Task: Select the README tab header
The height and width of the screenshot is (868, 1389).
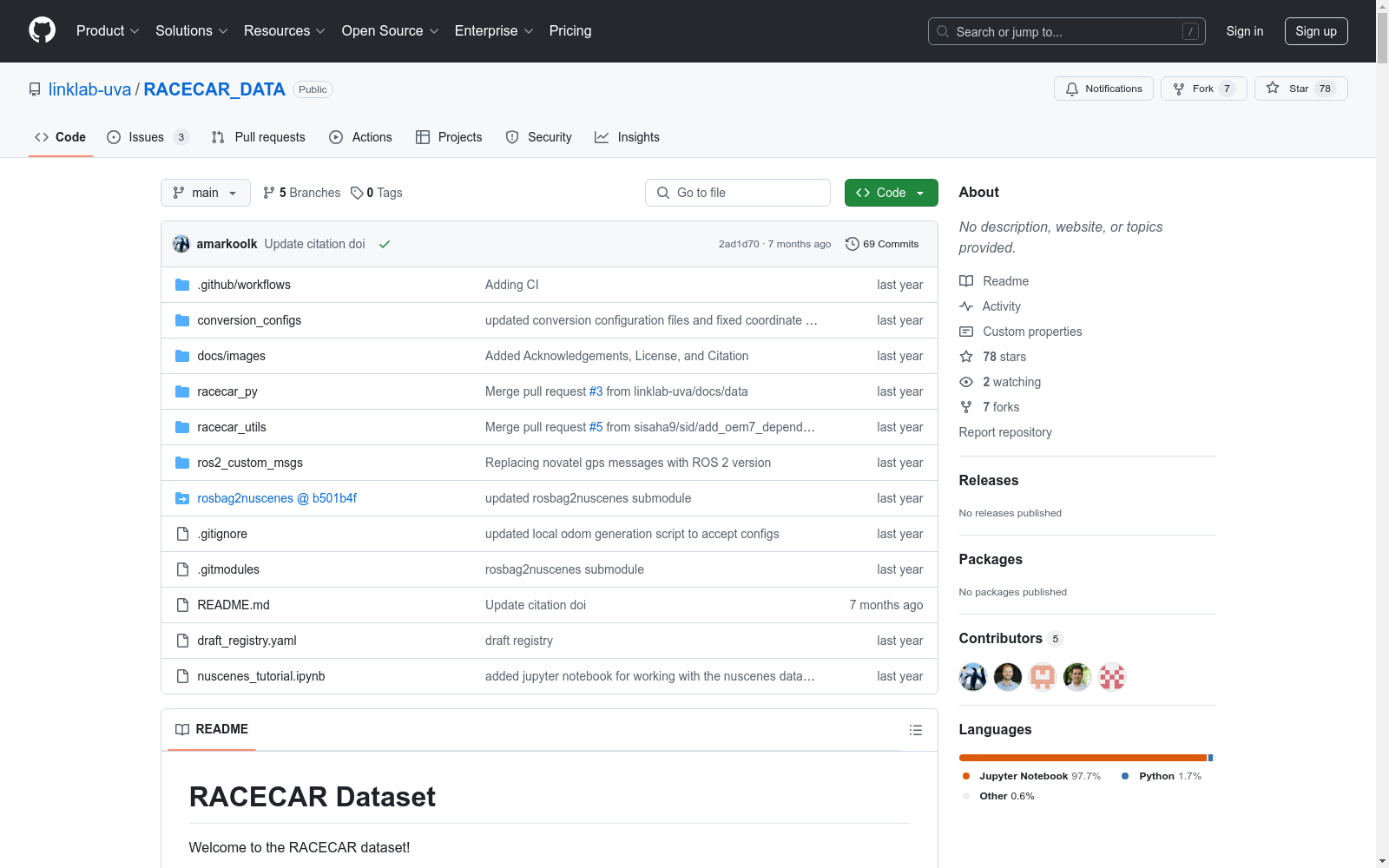Action: (212, 729)
